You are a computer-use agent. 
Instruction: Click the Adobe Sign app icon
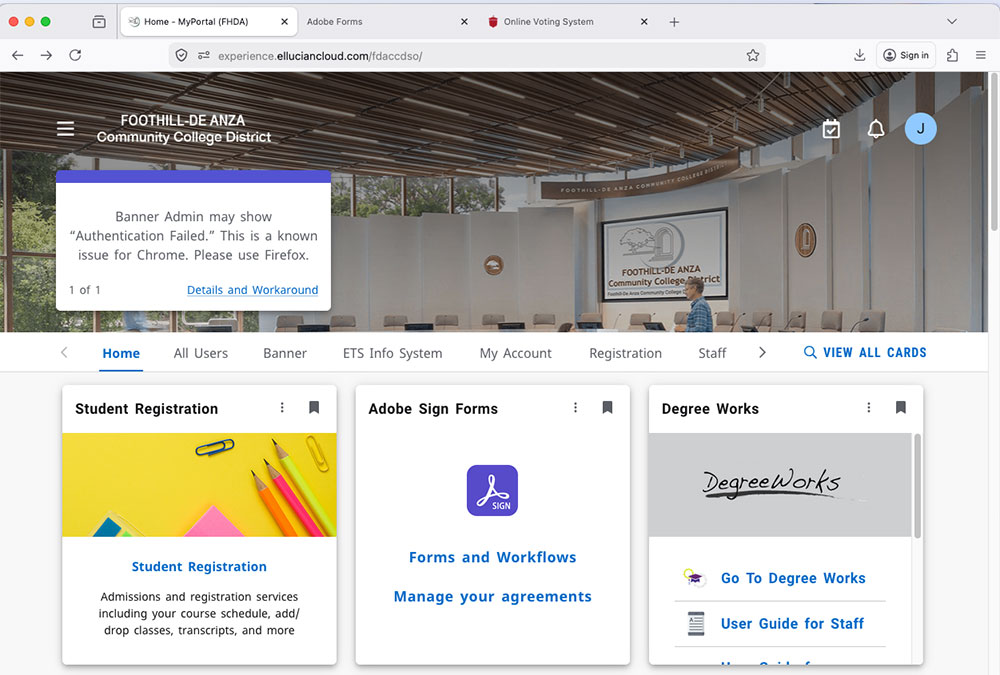(x=492, y=490)
